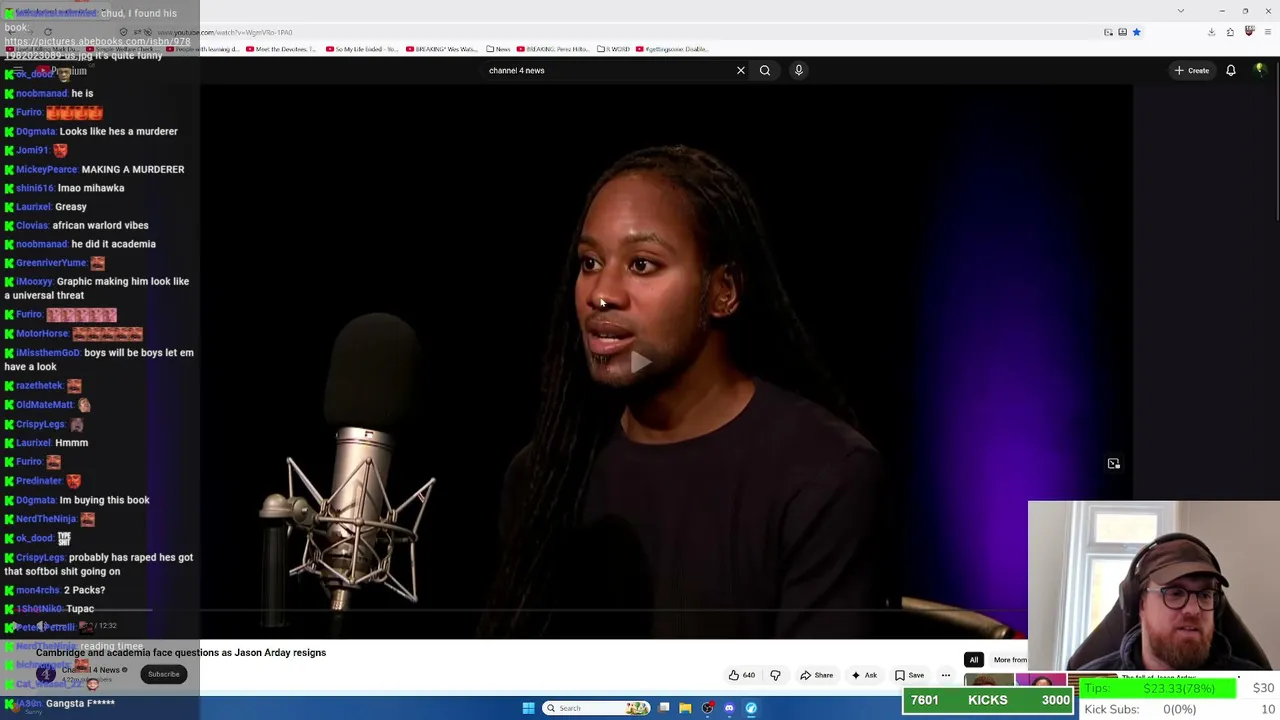This screenshot has width=1280, height=720.
Task: Click chat username 'GreenriverYume'
Action: 50,263
